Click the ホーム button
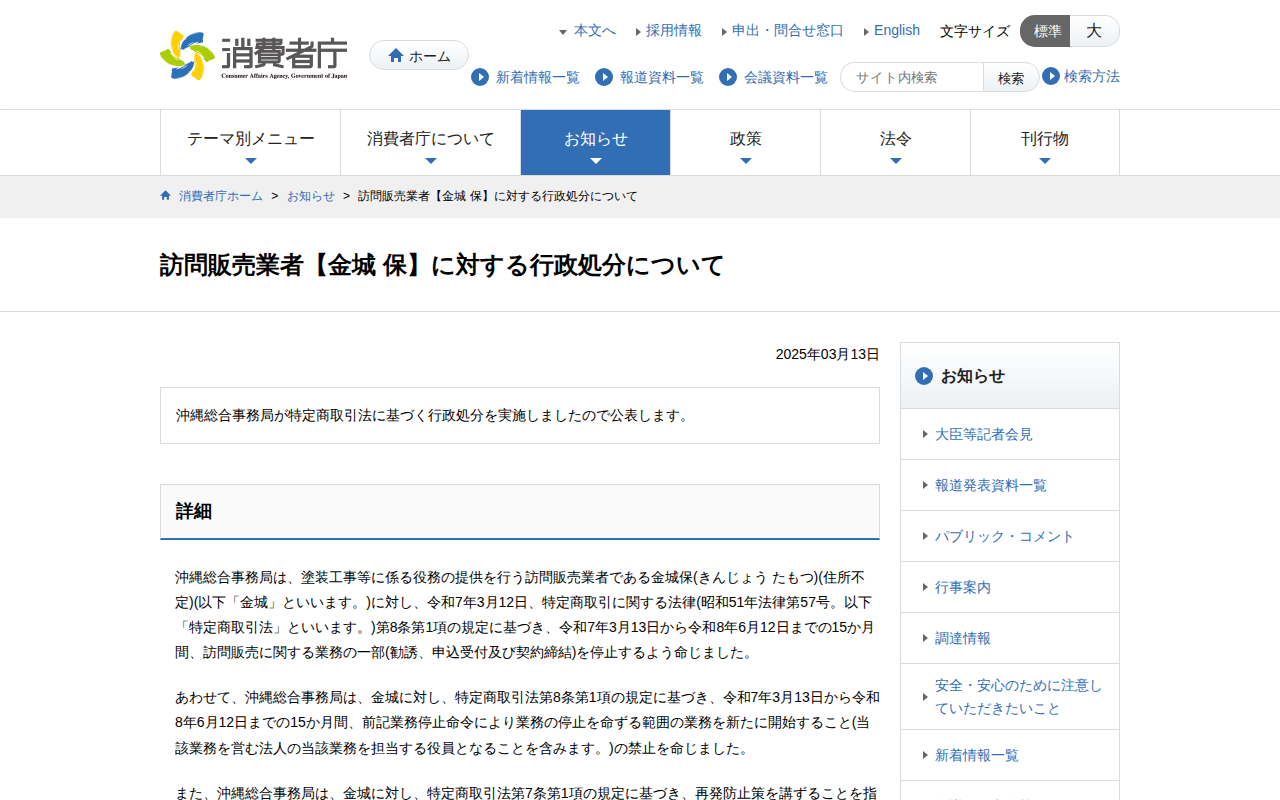This screenshot has height=800, width=1280. click(419, 56)
